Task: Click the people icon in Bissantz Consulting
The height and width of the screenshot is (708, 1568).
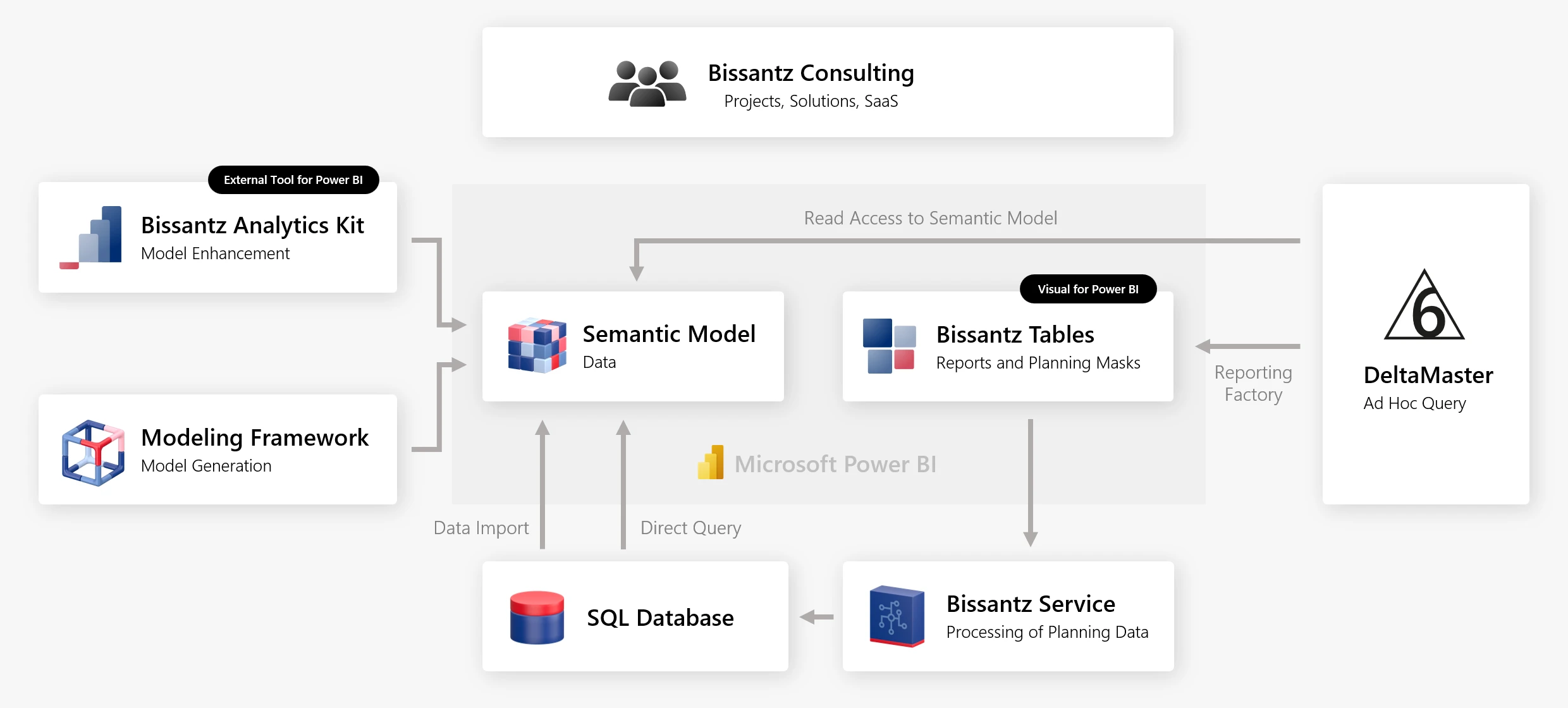Action: point(646,82)
